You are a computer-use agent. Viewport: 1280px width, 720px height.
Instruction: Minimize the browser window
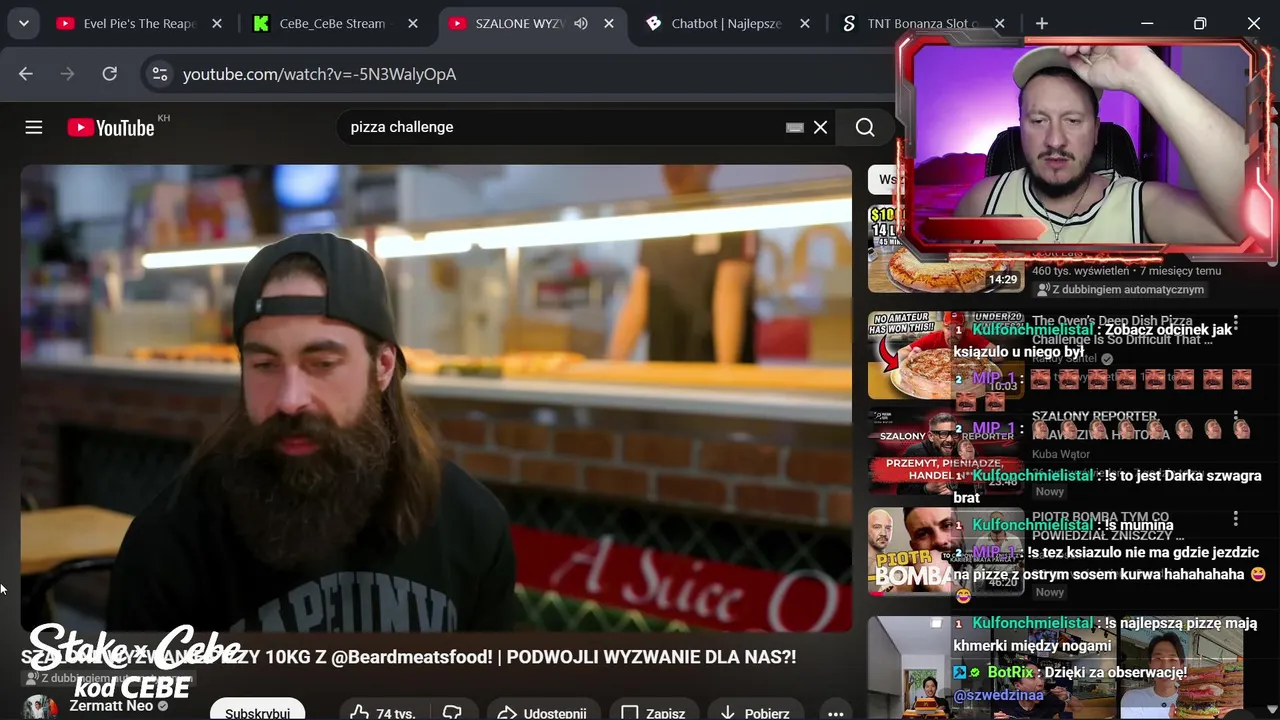pos(1147,23)
